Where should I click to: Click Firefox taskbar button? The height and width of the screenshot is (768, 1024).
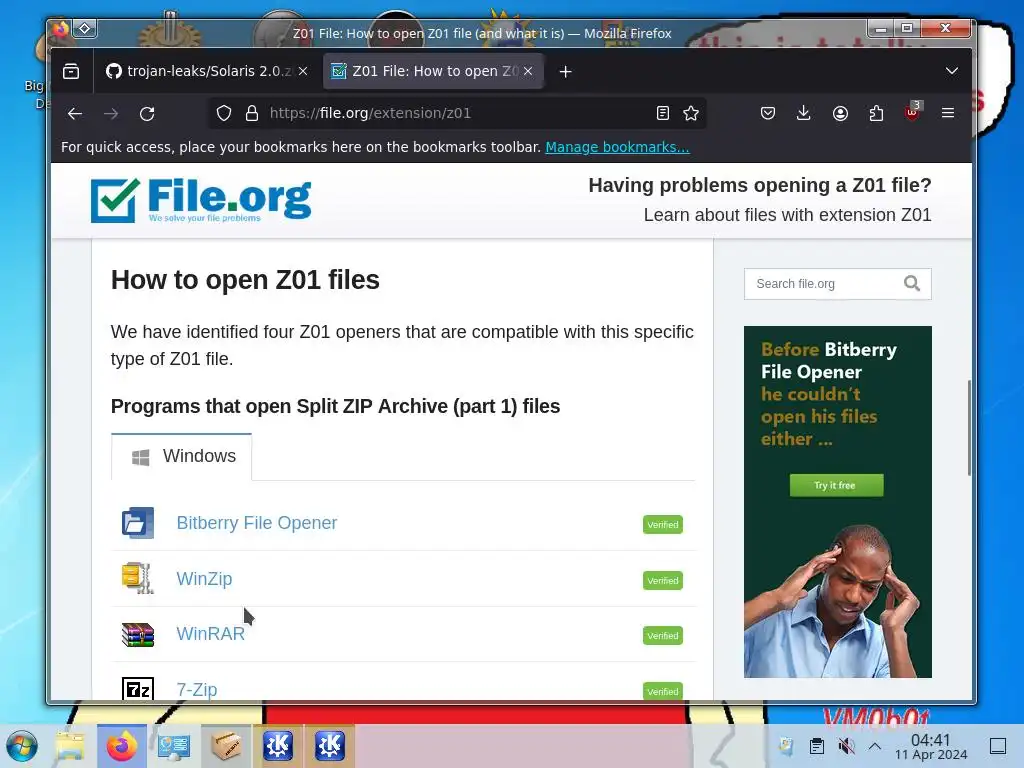(x=122, y=746)
